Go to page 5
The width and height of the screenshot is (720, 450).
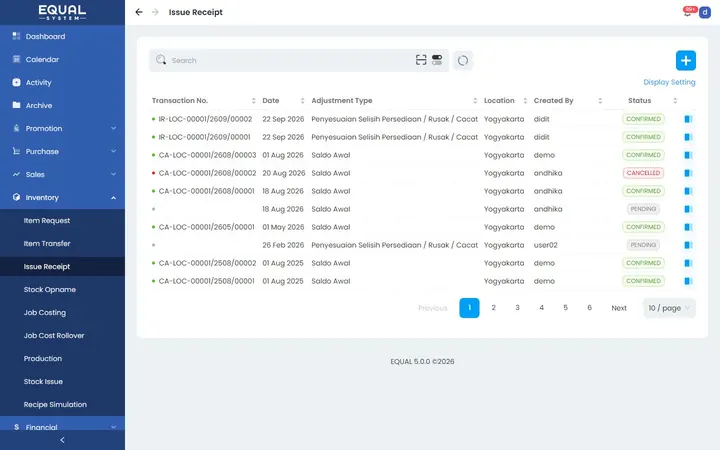(x=565, y=308)
